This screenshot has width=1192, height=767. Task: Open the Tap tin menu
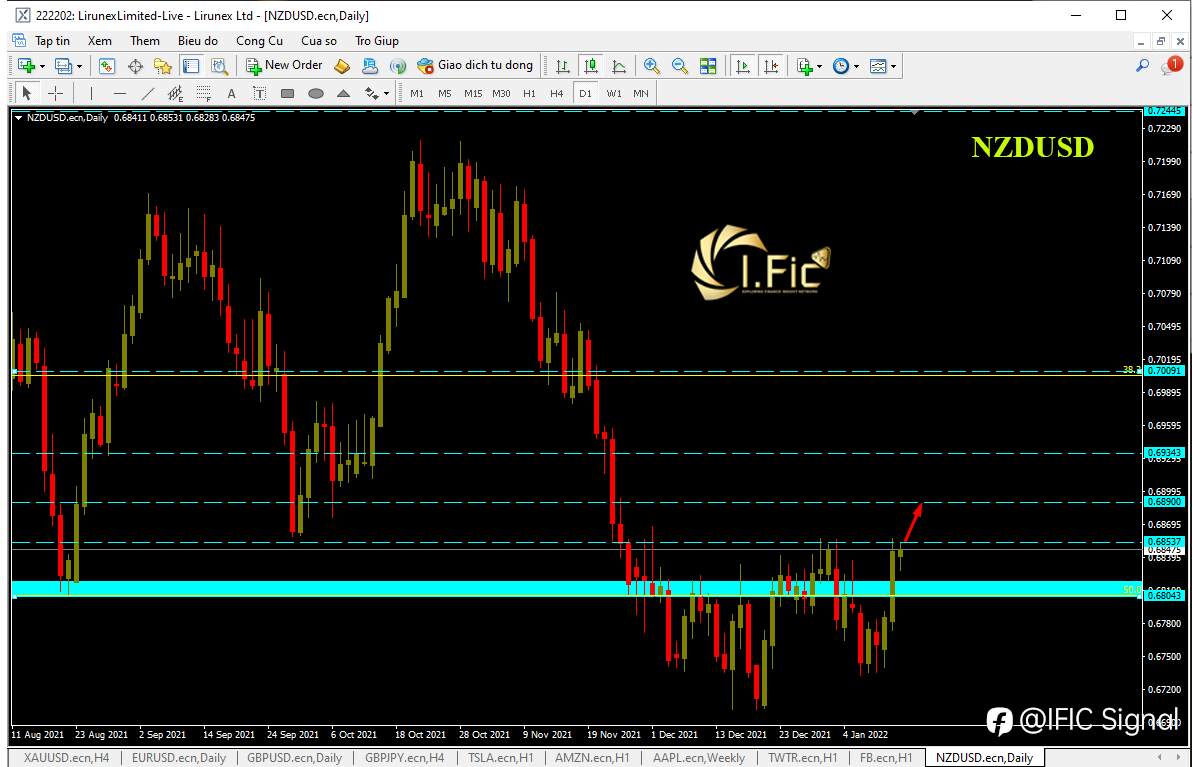point(52,41)
